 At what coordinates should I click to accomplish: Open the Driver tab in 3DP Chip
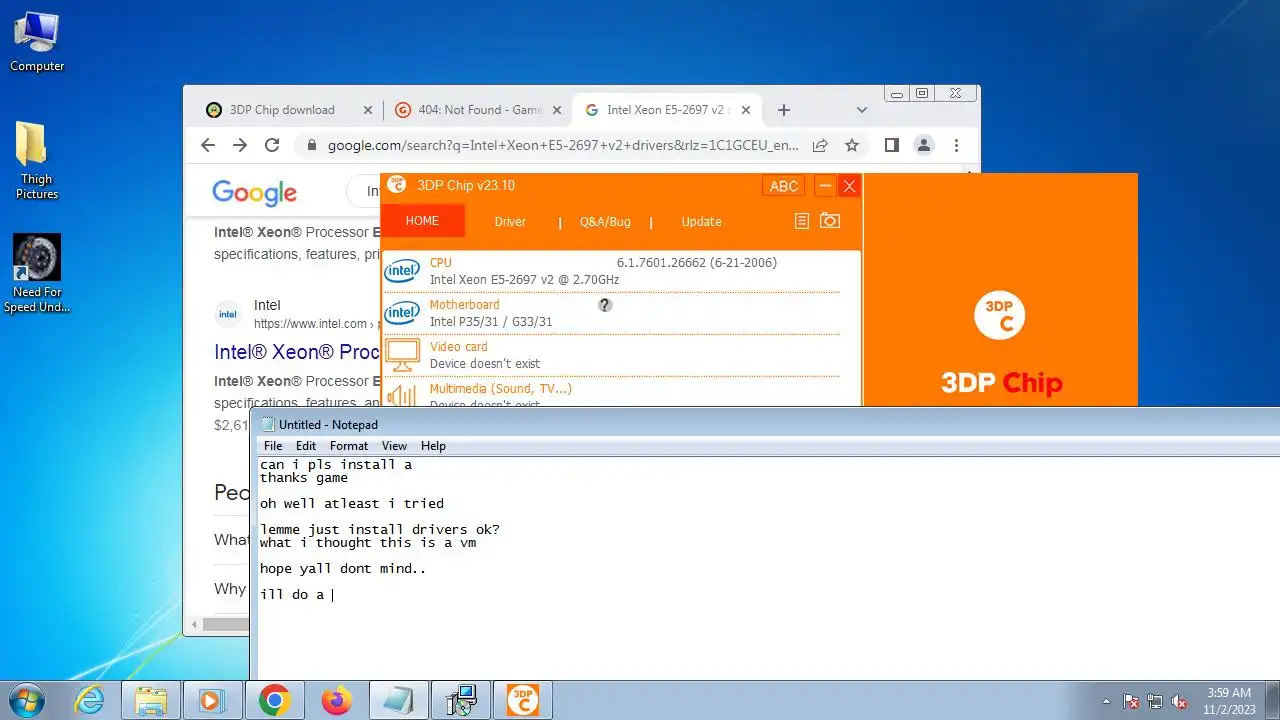[510, 222]
